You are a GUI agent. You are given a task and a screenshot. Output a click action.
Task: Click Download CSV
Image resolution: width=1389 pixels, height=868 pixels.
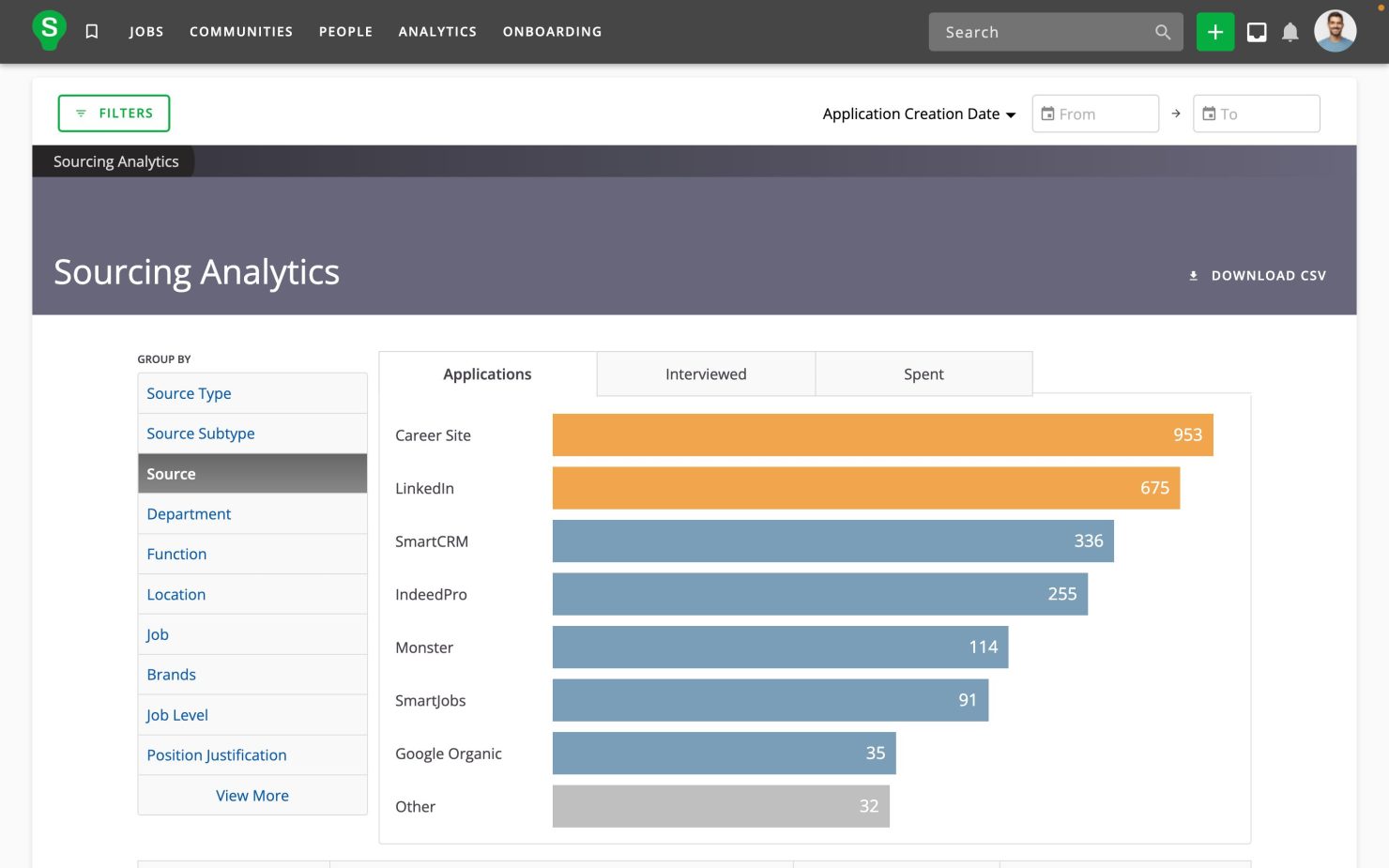coord(1258,276)
